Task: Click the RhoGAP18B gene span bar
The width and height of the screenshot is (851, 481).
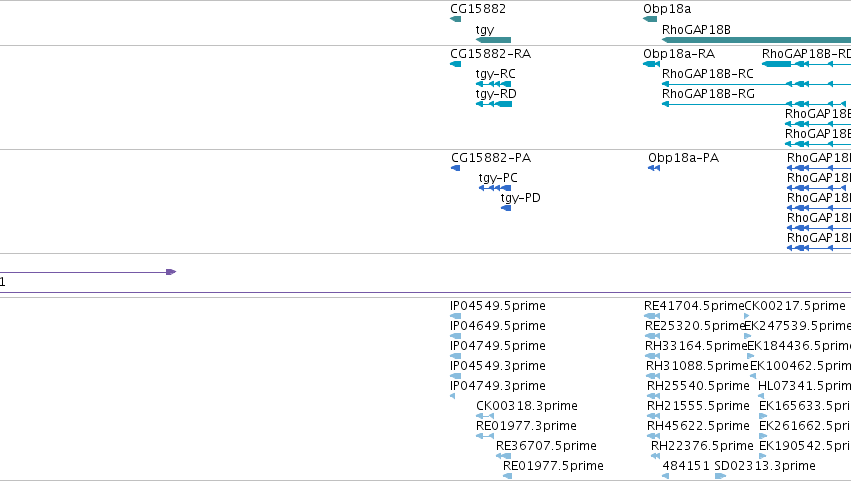Action: pos(757,40)
